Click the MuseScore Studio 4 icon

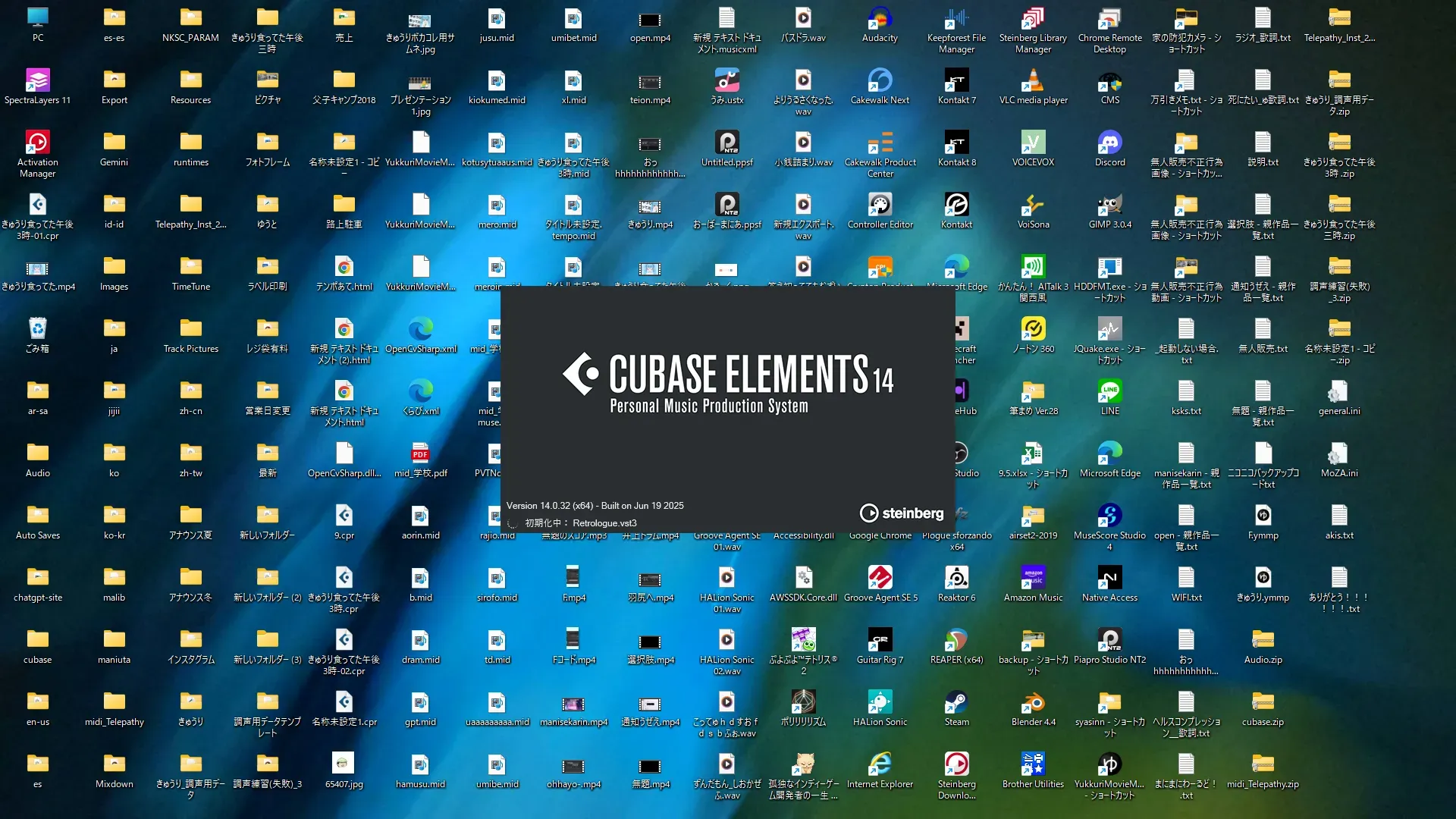coord(1109,516)
